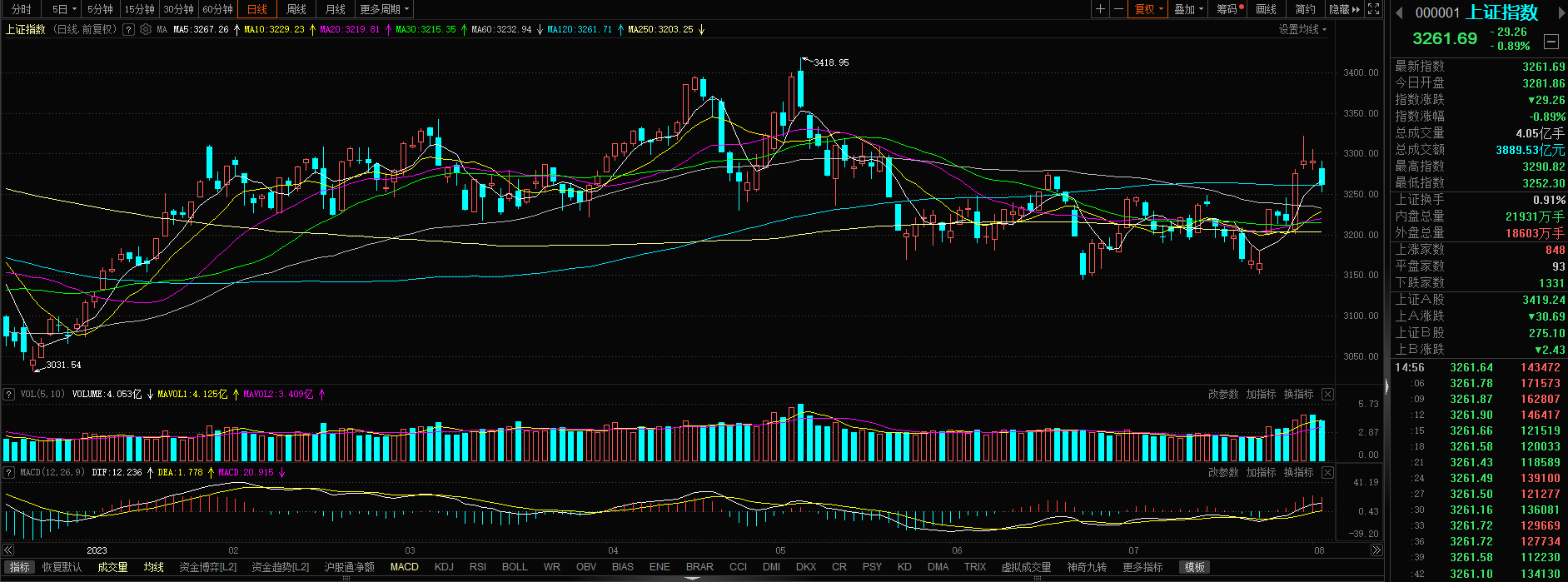1568x582 pixels.
Task: Toggle 模板 template button
Action: pyautogui.click(x=1195, y=567)
